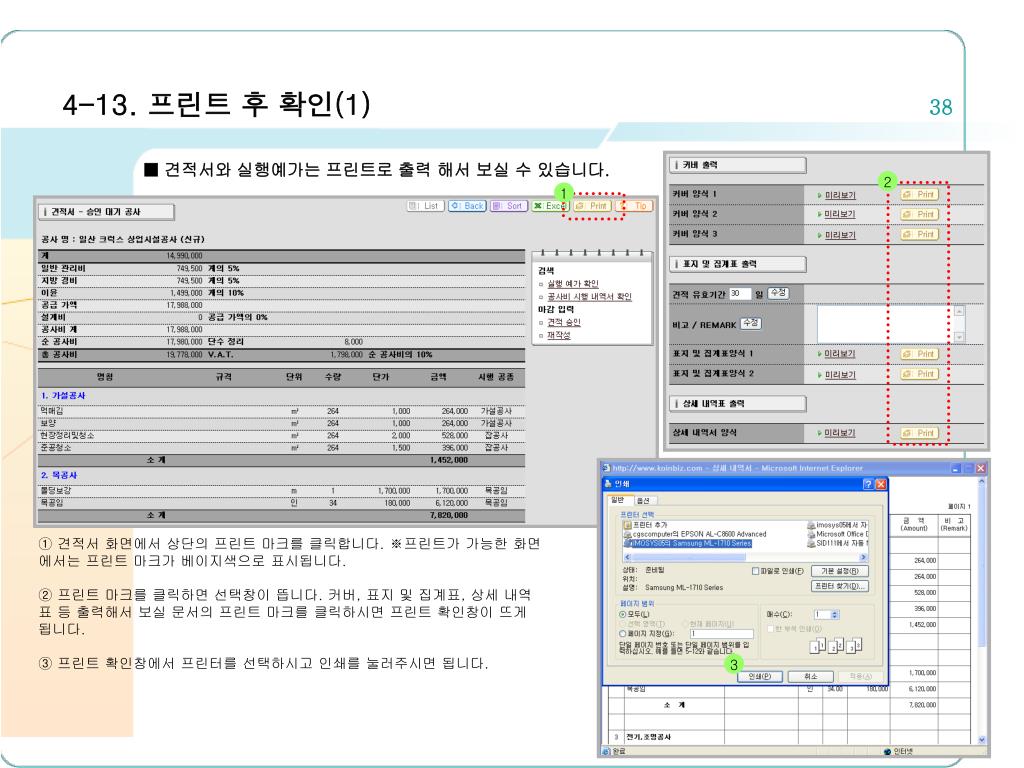Preview 커버 양식 2 via 미리보기

click(x=839, y=214)
